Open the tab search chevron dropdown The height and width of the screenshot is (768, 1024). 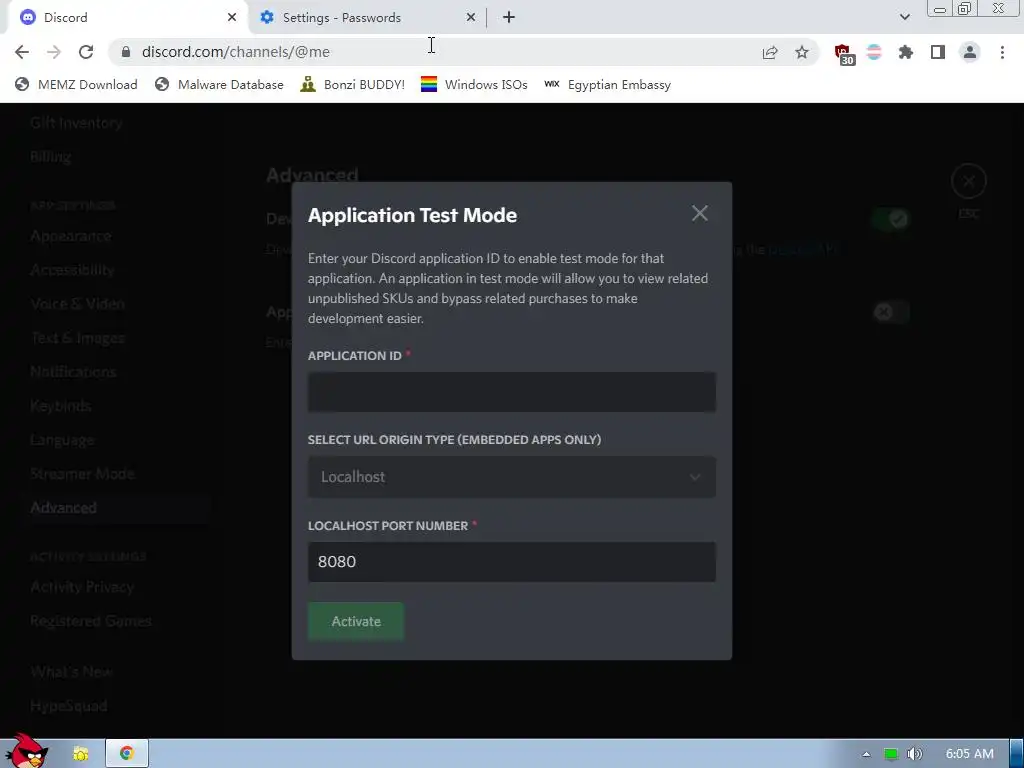click(904, 17)
